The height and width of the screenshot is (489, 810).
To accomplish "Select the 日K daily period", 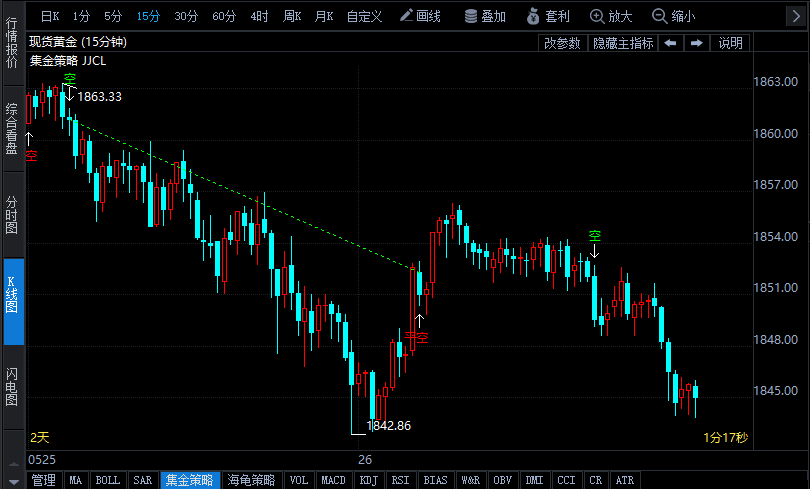I will pyautogui.click(x=49, y=16).
